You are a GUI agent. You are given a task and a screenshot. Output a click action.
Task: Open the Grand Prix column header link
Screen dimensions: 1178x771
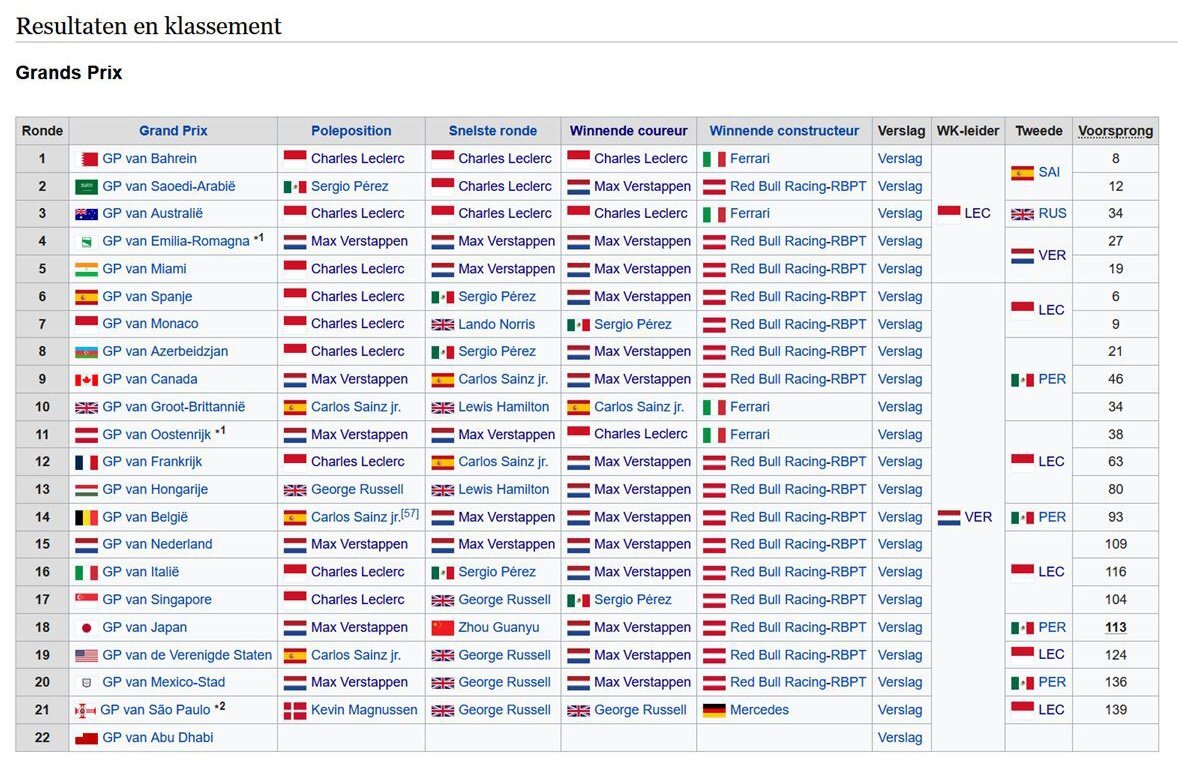tap(173, 131)
